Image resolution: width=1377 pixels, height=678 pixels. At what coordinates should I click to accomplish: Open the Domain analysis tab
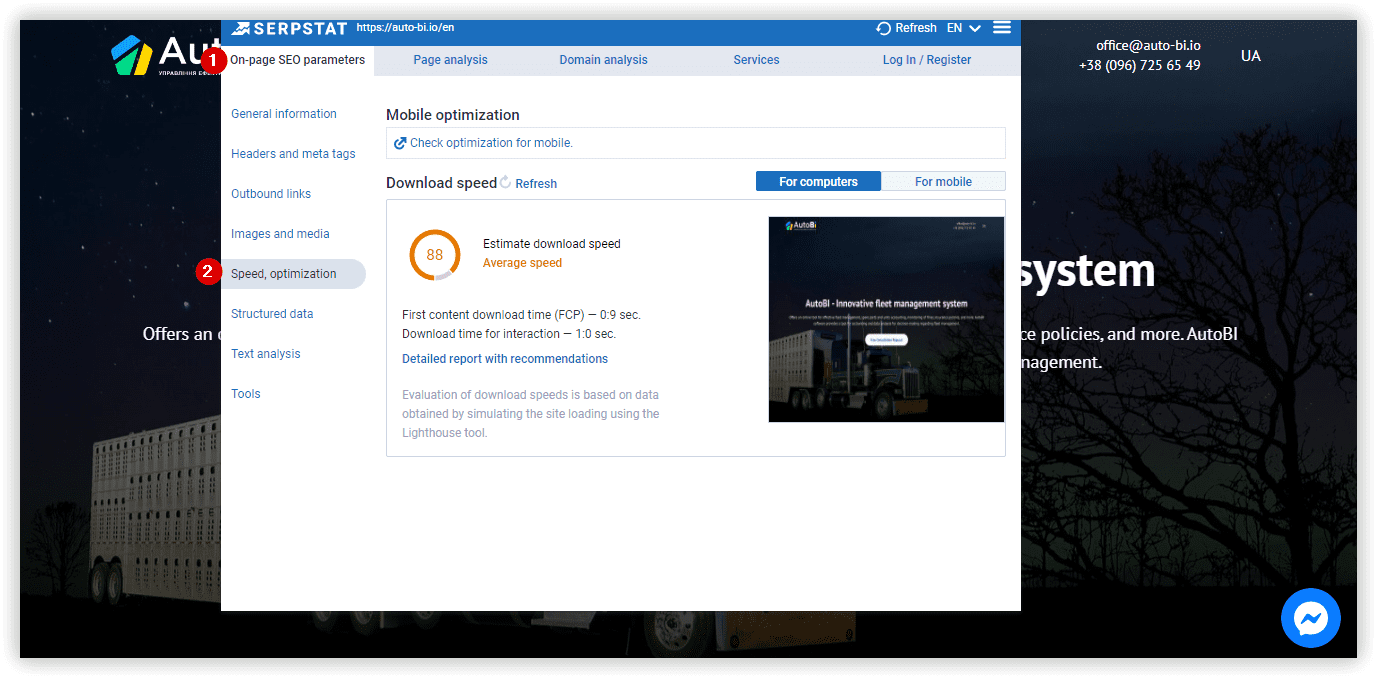coord(603,60)
